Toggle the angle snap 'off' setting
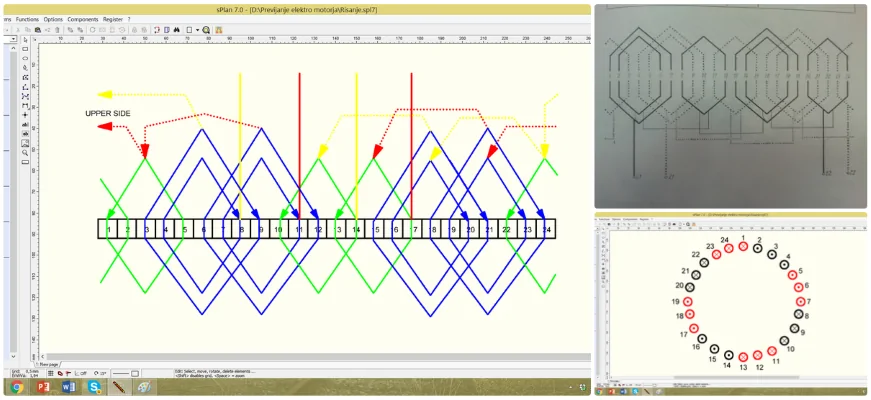Viewport: 871px width, 400px height. pos(82,372)
